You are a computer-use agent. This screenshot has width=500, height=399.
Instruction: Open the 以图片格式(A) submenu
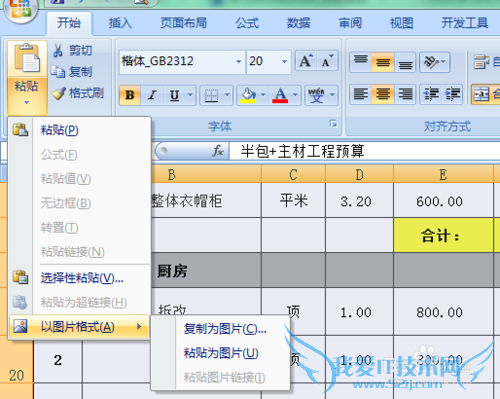[79, 327]
